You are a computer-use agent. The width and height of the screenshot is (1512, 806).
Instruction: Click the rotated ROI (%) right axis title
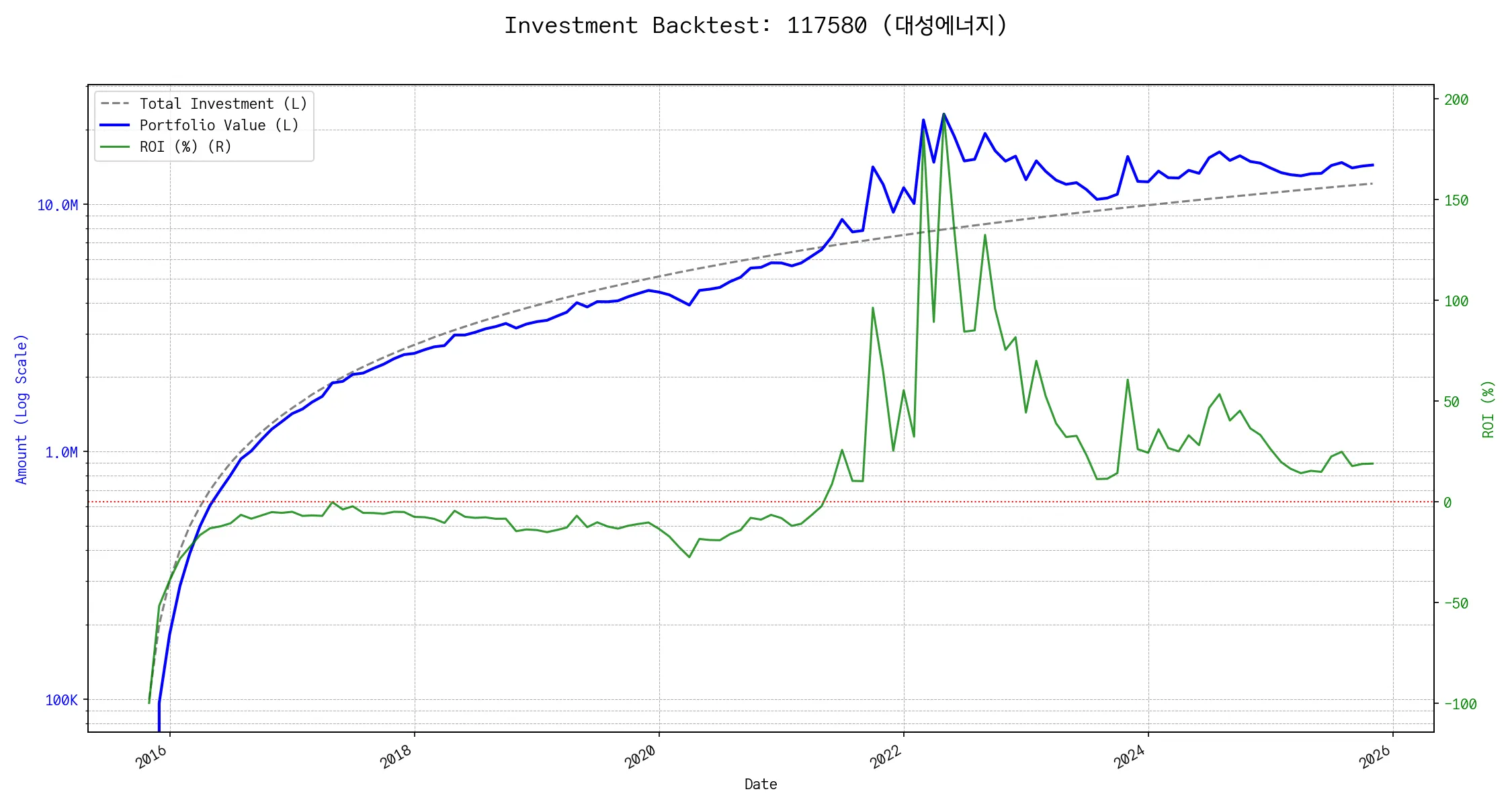click(1488, 409)
